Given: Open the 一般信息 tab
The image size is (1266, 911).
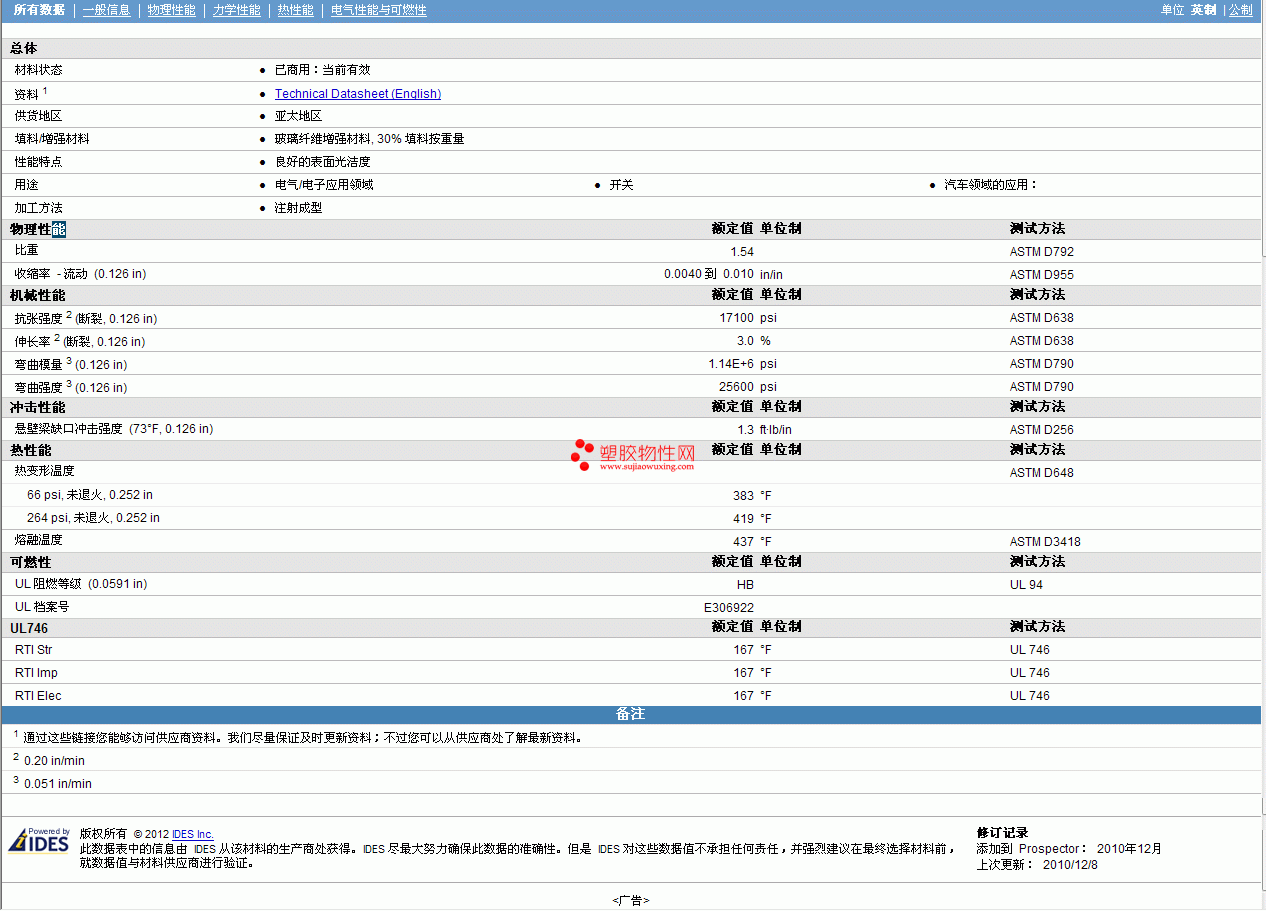Looking at the screenshot, I should pos(106,10).
